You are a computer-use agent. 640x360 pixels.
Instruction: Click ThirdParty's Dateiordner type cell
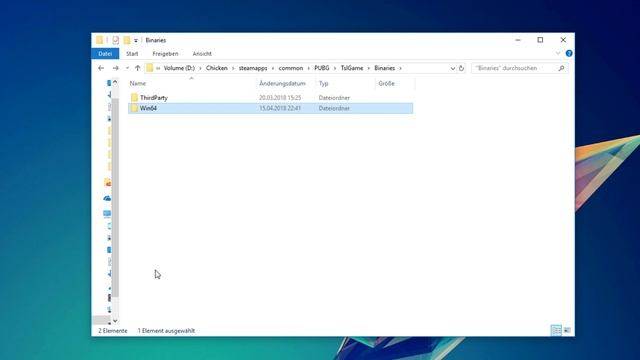tap(334, 98)
